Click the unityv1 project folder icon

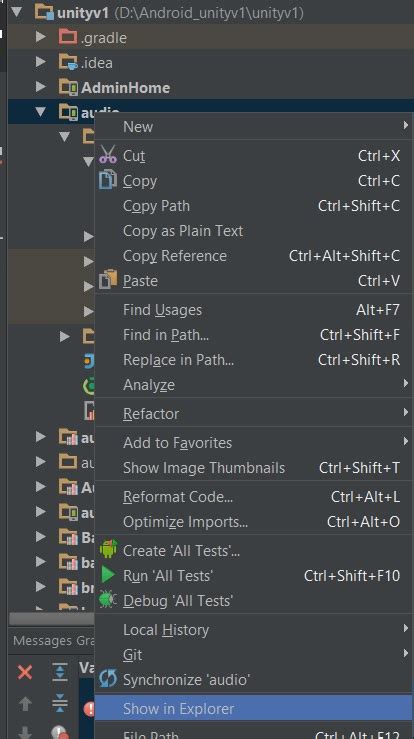[x=44, y=12]
